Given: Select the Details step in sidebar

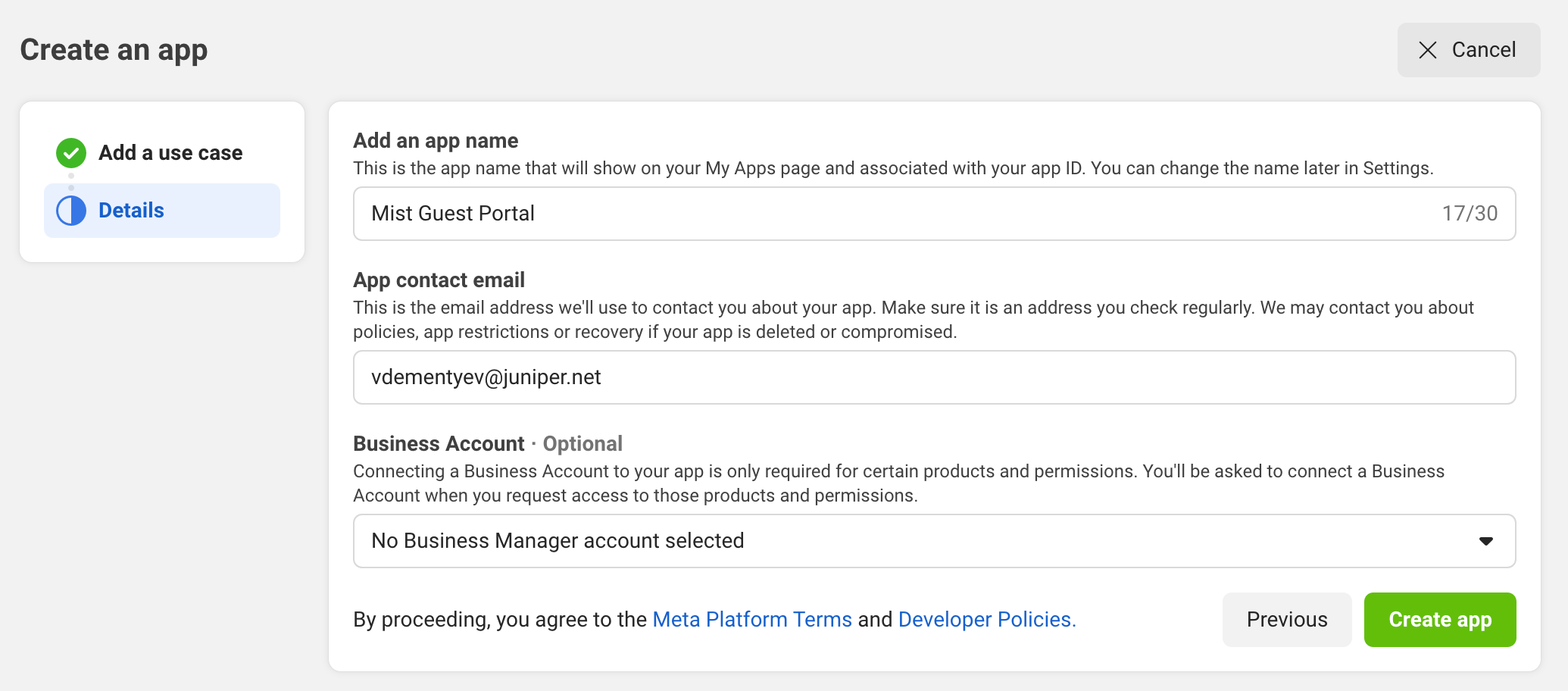Looking at the screenshot, I should click(x=131, y=211).
